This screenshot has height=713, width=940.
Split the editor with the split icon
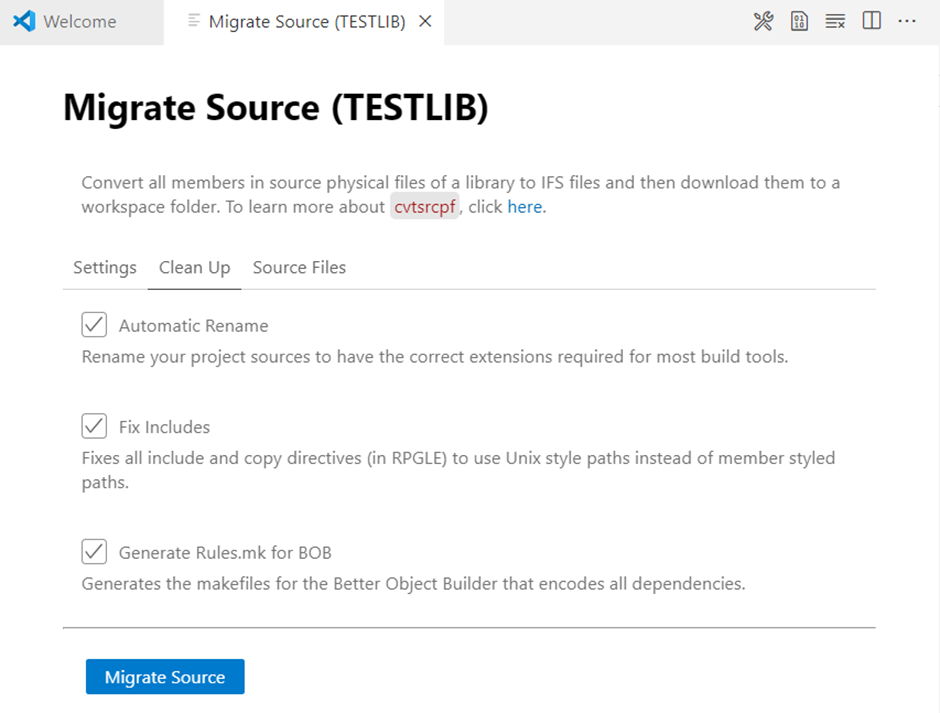pos(872,22)
